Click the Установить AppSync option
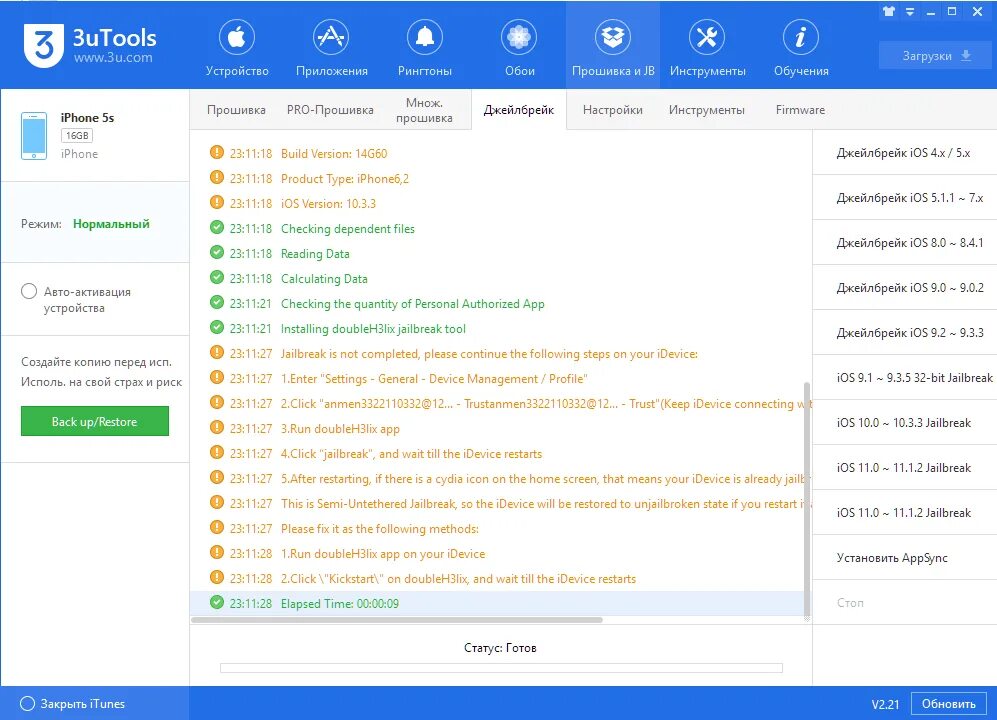The width and height of the screenshot is (997, 720). [x=905, y=558]
